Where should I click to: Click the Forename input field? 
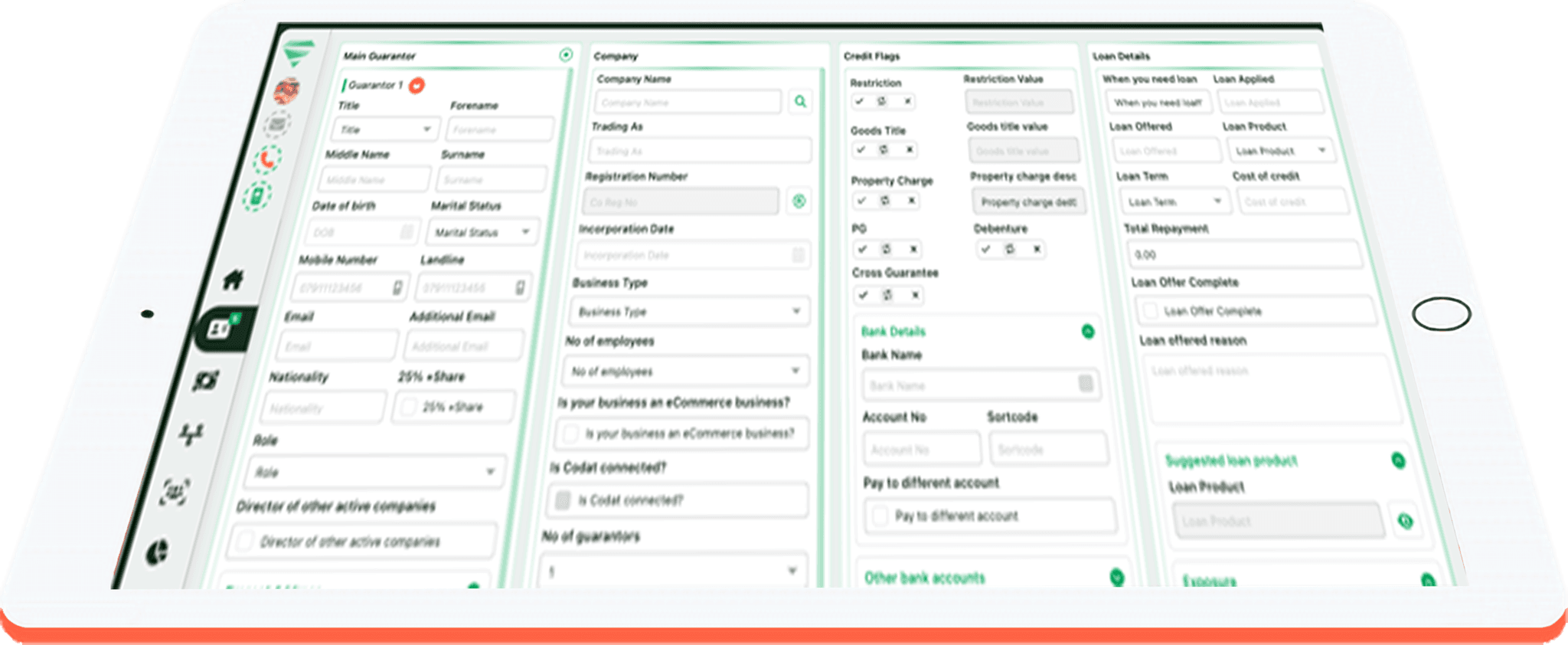coord(500,129)
